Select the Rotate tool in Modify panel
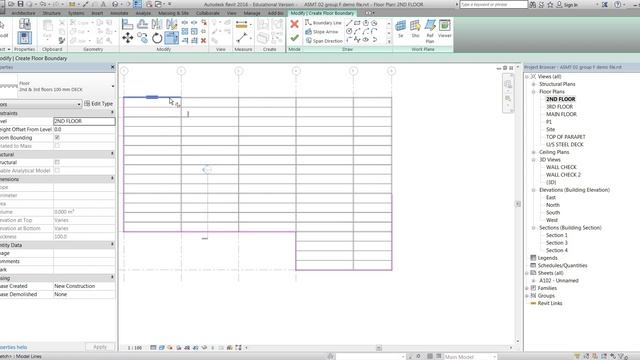 click(157, 38)
